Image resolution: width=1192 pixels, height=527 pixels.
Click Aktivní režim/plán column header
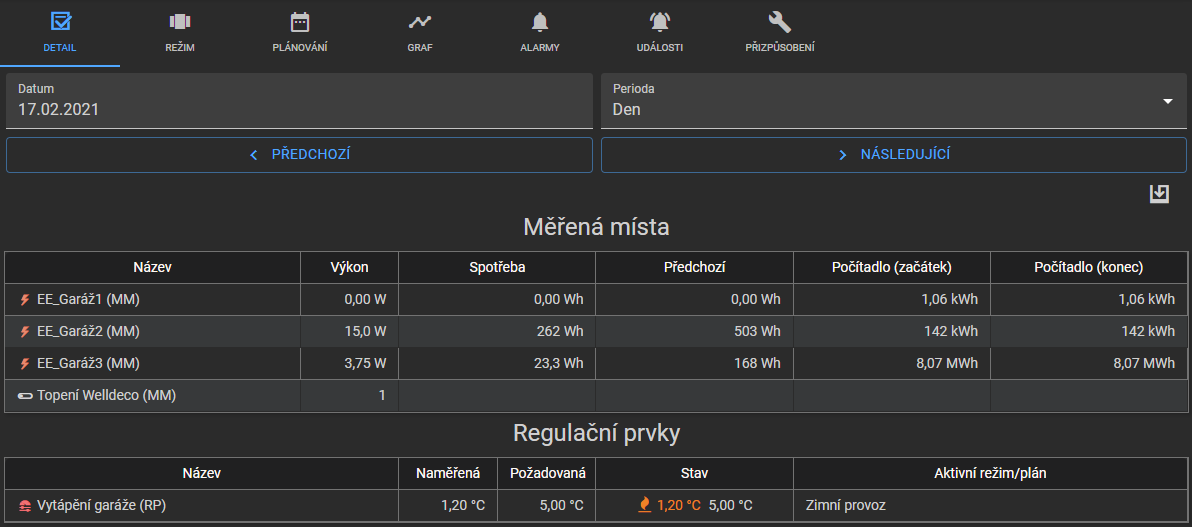tap(990, 473)
